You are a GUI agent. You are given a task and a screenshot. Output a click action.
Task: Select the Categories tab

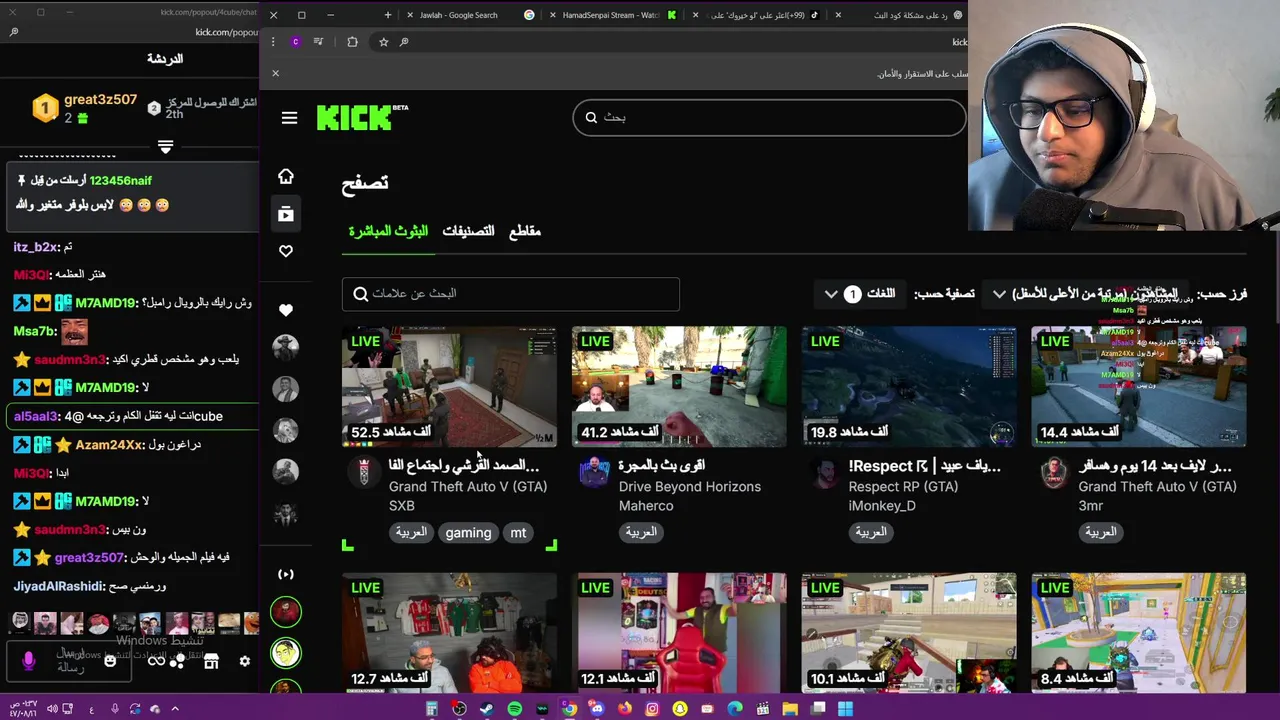(x=468, y=231)
